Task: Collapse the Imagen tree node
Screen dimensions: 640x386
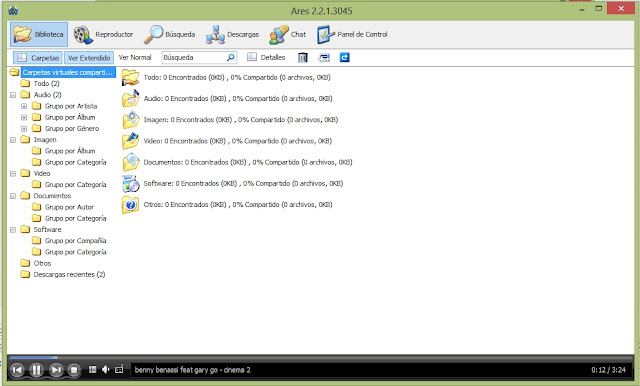Action: [x=13, y=140]
